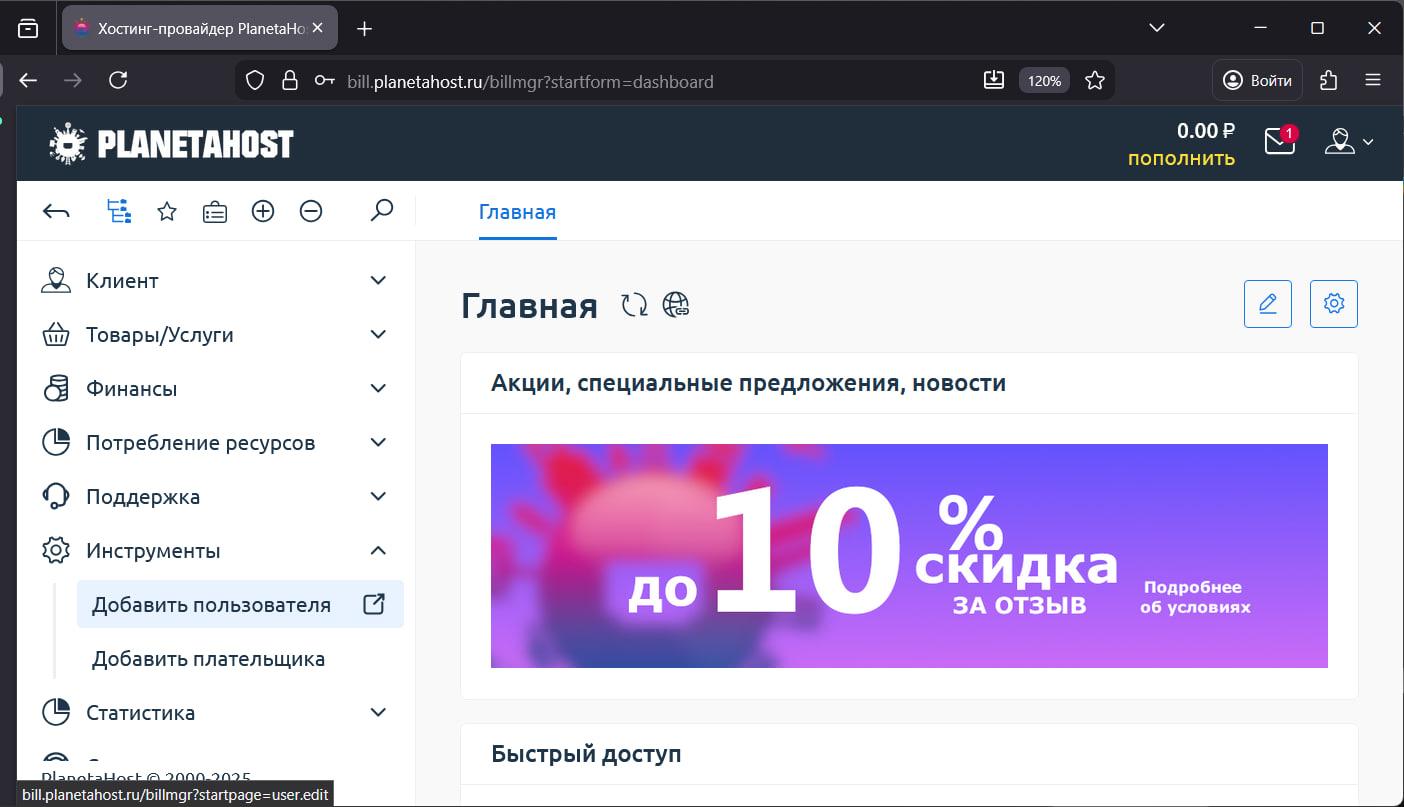The image size is (1404, 807).
Task: Switch to the Главная tab
Action: [x=517, y=212]
